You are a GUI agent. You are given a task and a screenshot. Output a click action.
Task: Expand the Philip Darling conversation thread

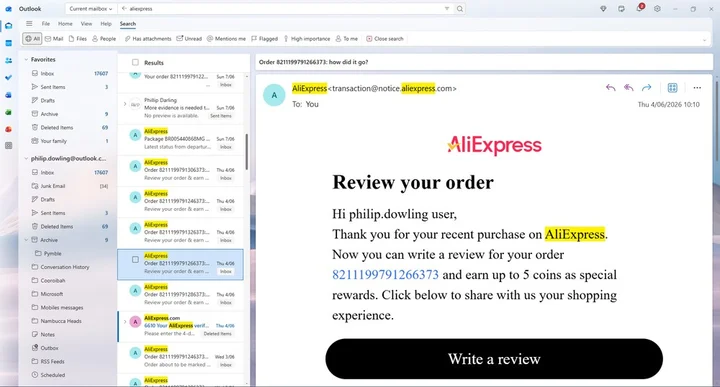(x=124, y=104)
